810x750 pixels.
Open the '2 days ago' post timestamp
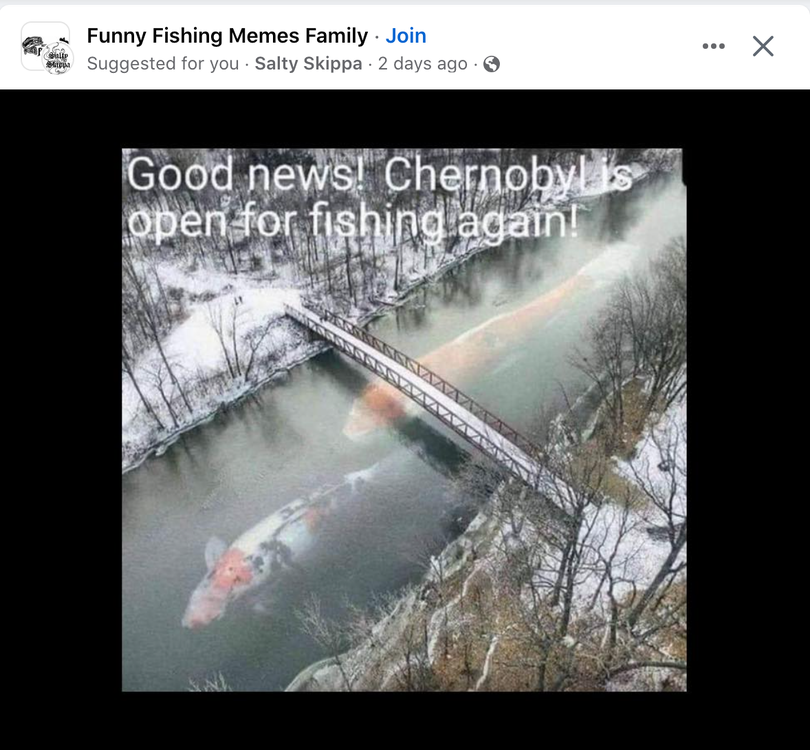coord(423,64)
